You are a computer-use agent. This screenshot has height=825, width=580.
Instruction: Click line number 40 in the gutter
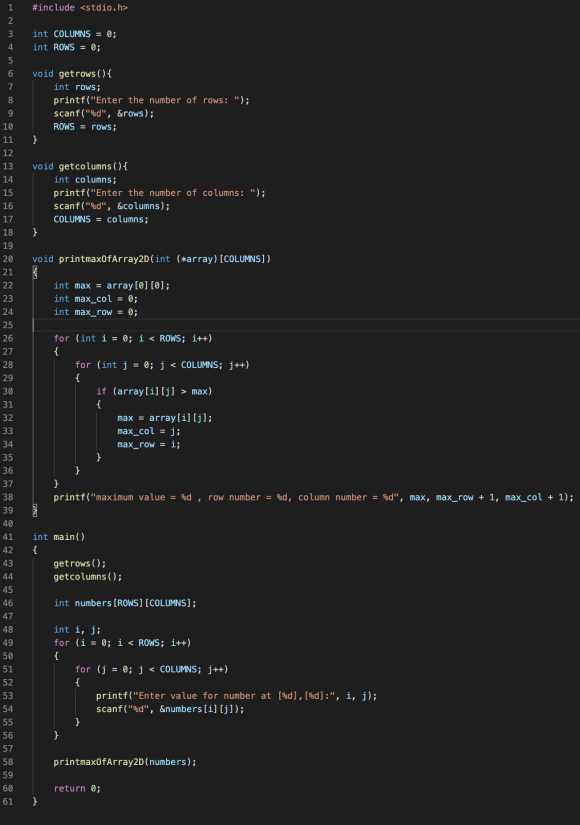(8, 524)
